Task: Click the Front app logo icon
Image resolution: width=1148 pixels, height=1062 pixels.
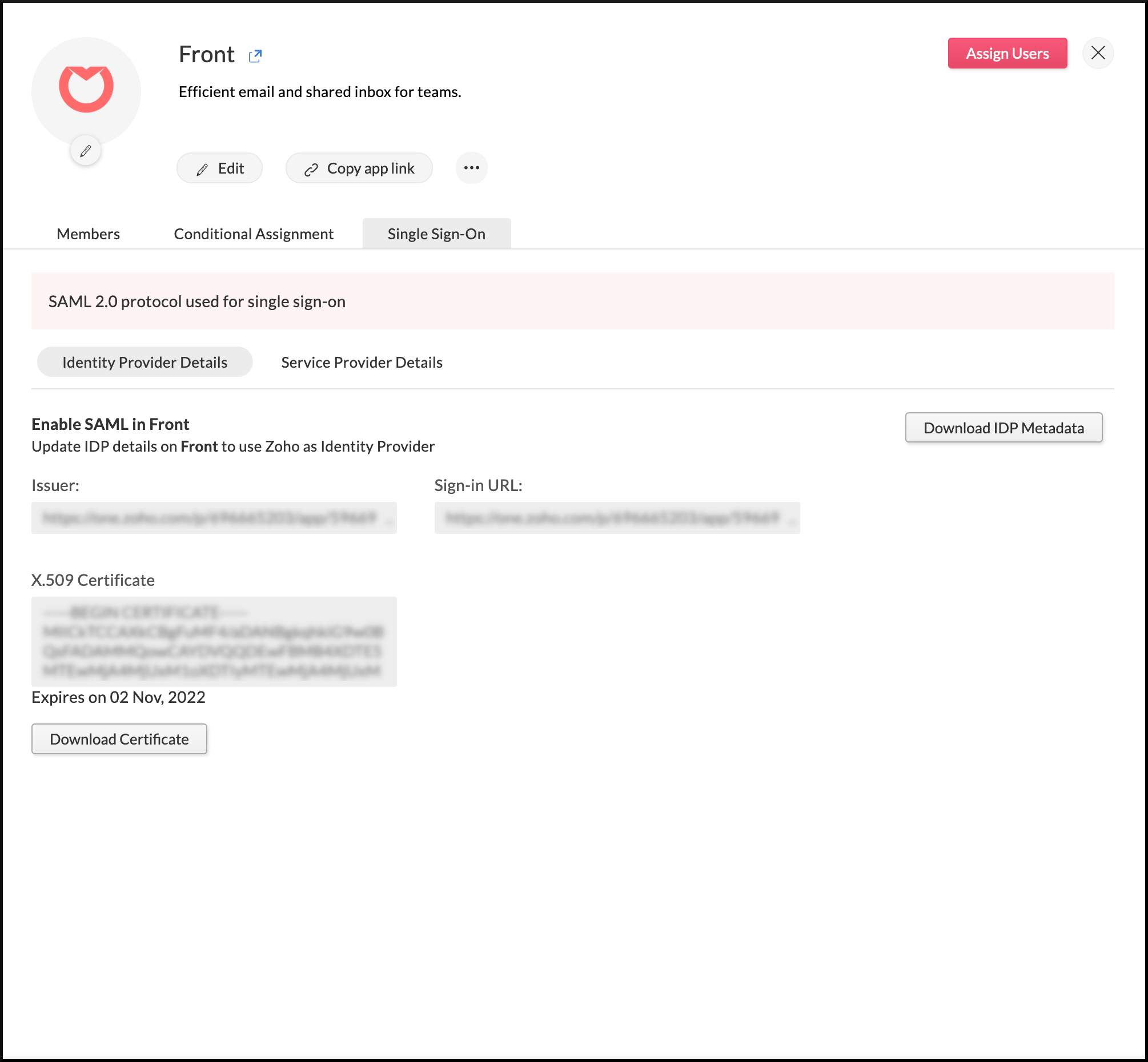Action: [x=86, y=89]
